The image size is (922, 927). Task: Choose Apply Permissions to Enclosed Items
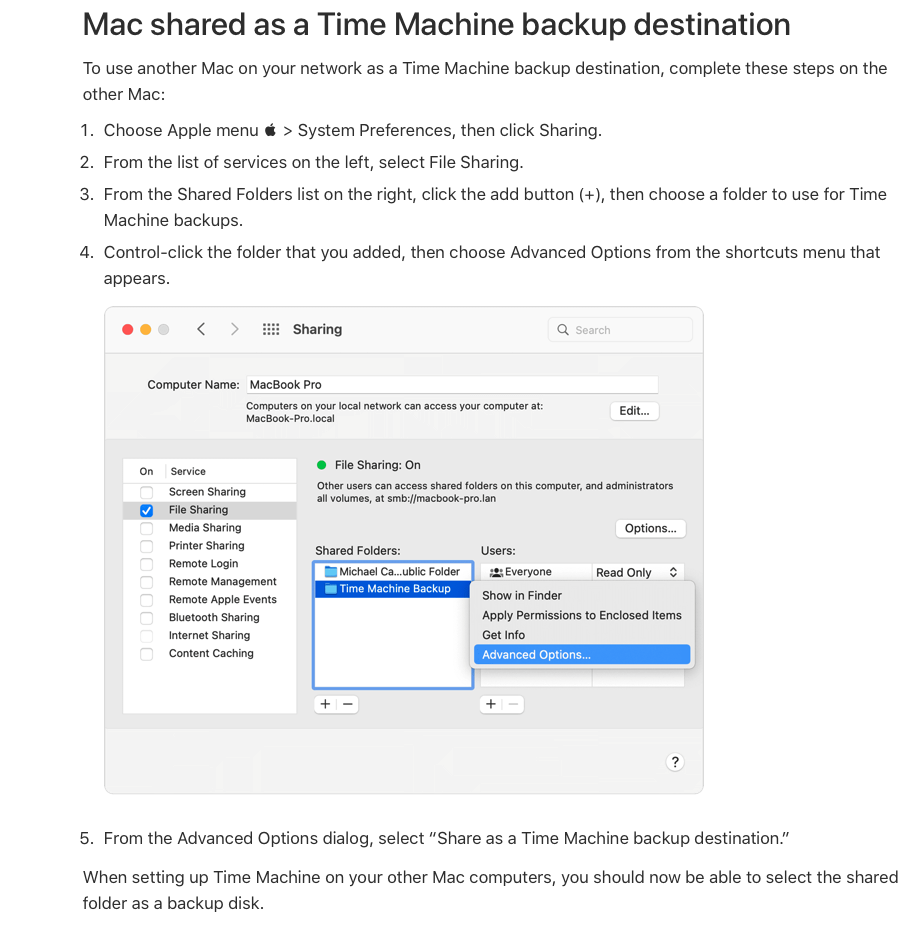(582, 615)
